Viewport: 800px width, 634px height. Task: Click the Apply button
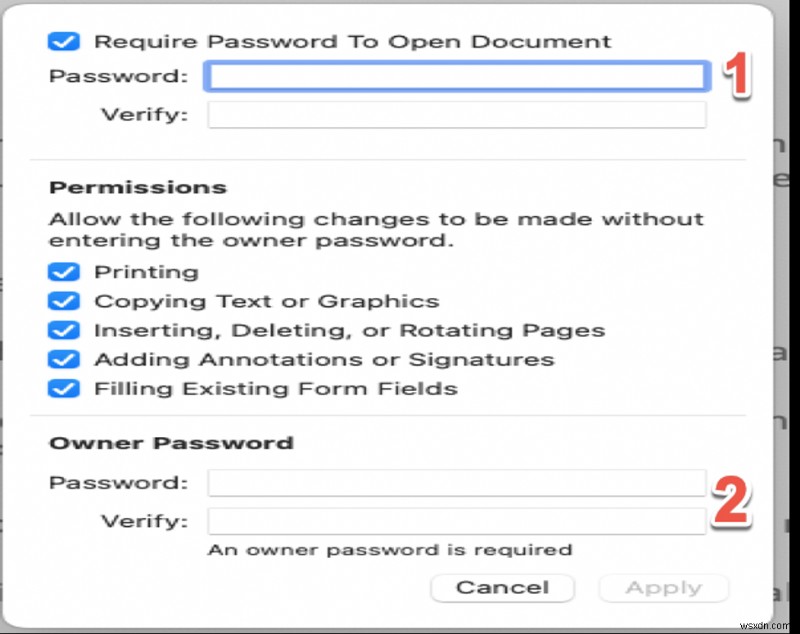663,588
